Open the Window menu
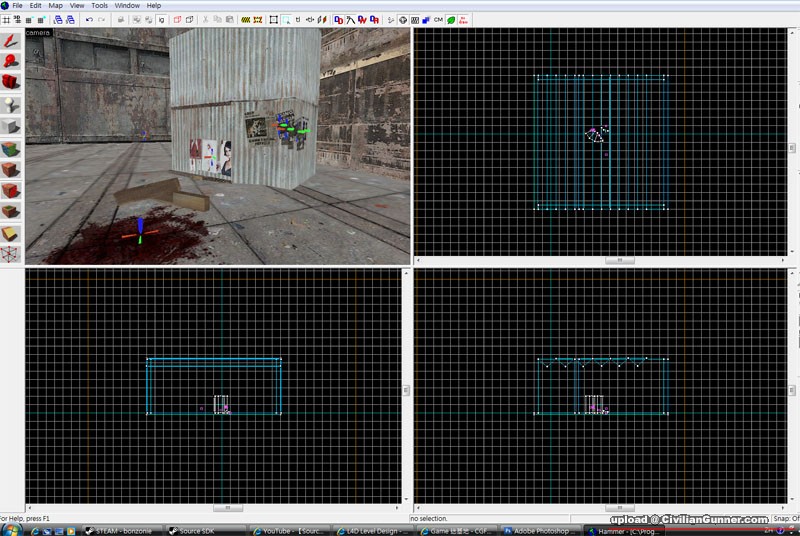The height and width of the screenshot is (536, 800). click(x=127, y=6)
